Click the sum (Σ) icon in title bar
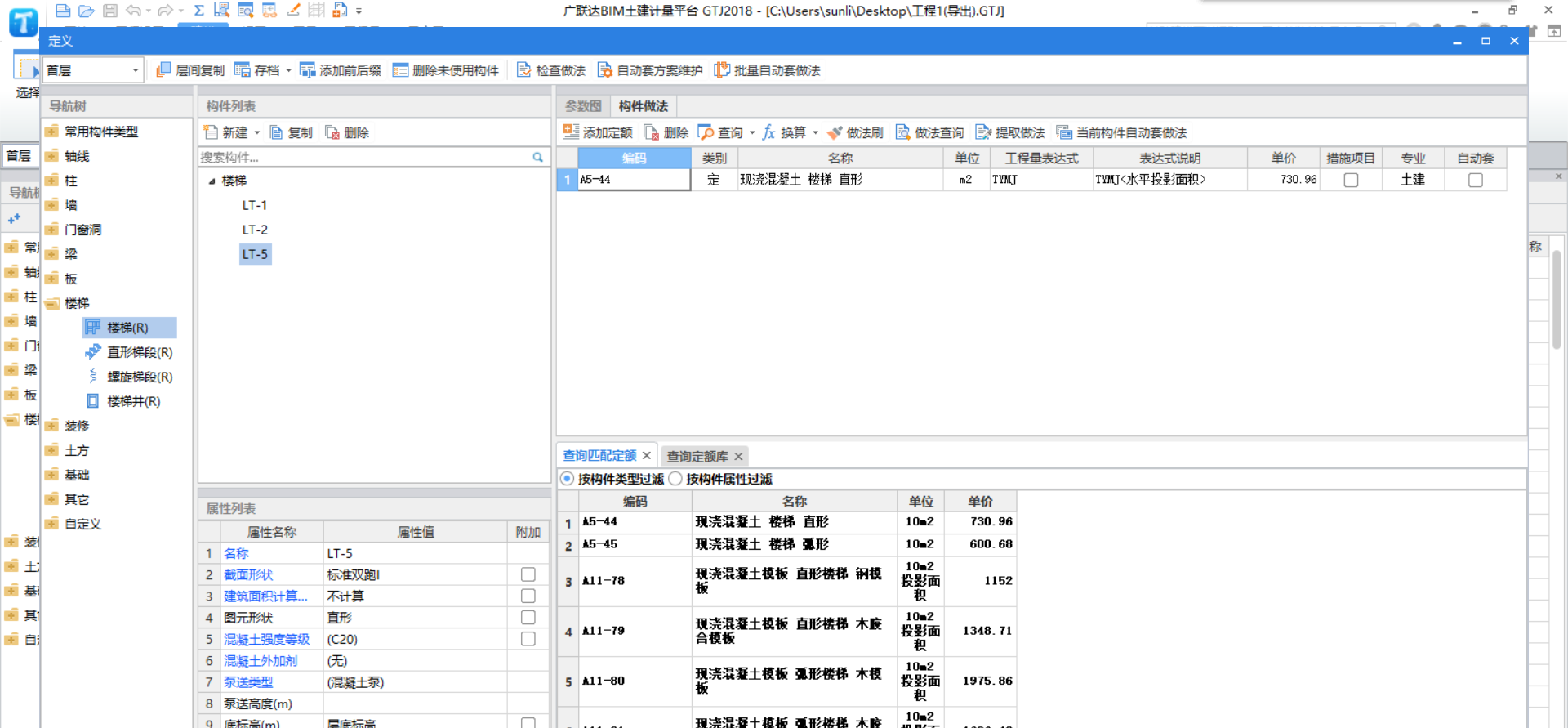1568x728 pixels. 198,11
